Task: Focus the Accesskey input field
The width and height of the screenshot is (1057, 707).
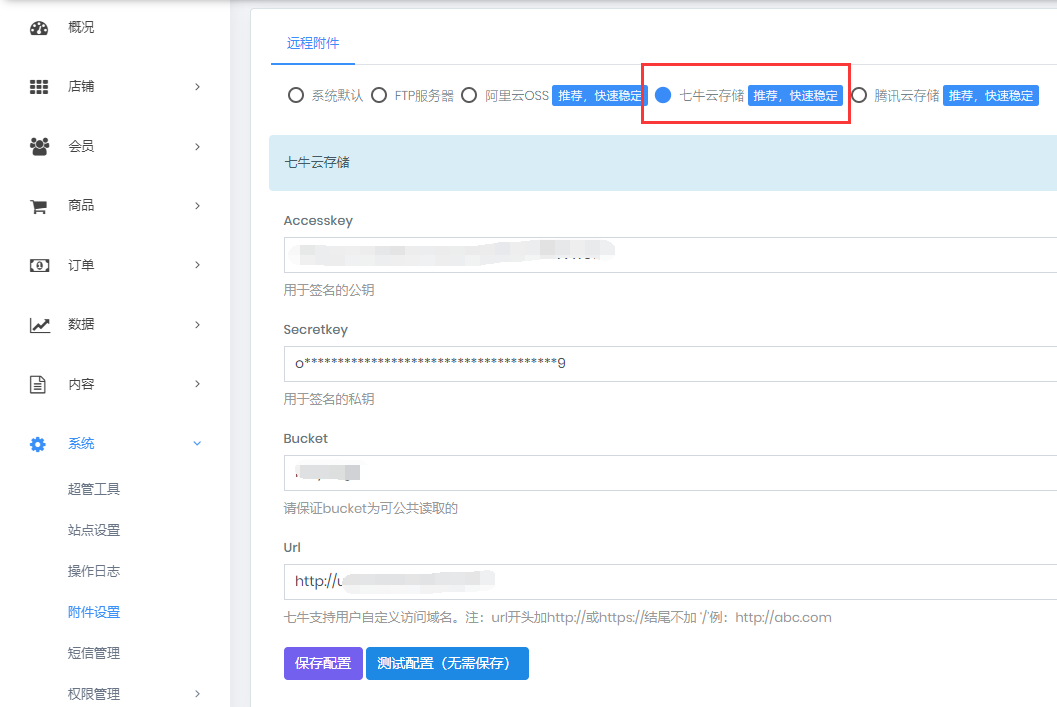Action: (x=670, y=255)
